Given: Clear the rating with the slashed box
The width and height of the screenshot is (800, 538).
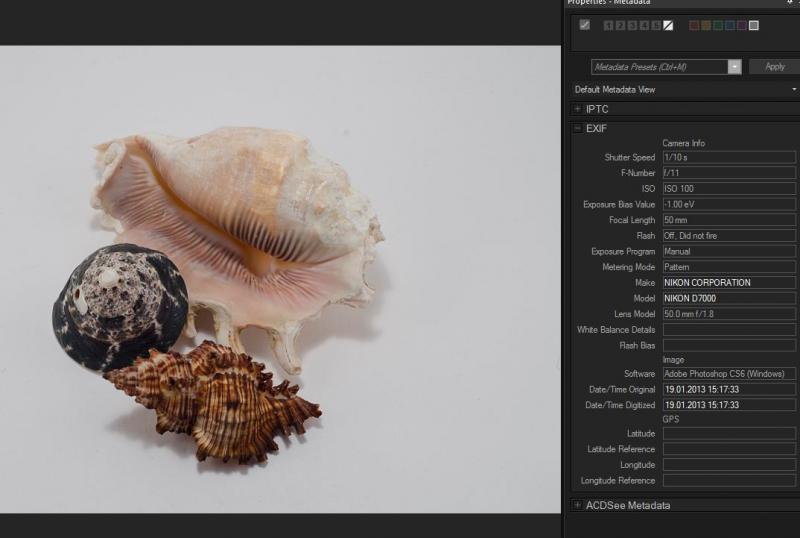Looking at the screenshot, I should tap(668, 26).
